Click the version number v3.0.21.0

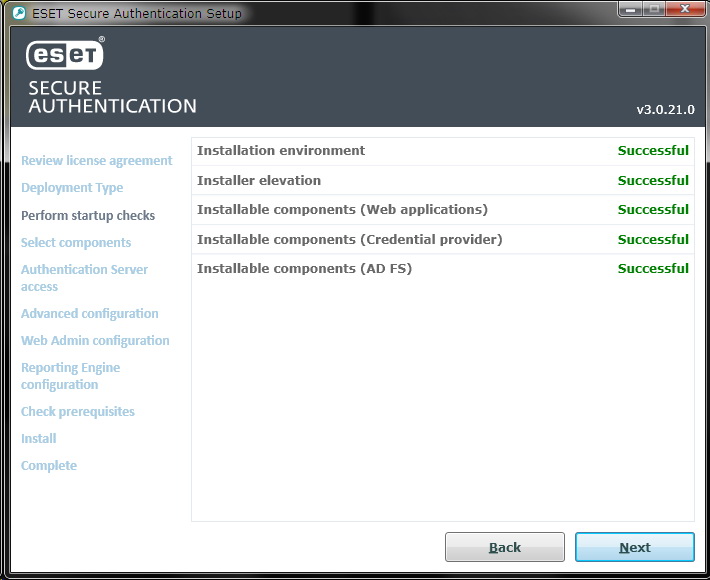point(665,110)
